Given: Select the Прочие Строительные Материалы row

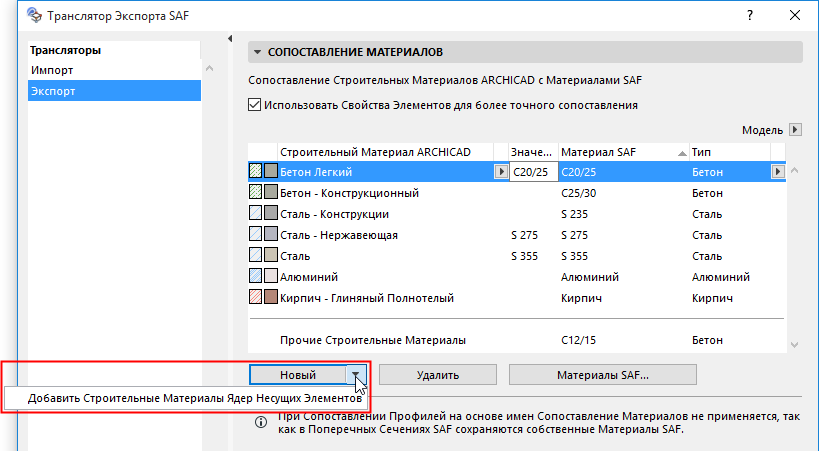Looking at the screenshot, I should (x=517, y=340).
